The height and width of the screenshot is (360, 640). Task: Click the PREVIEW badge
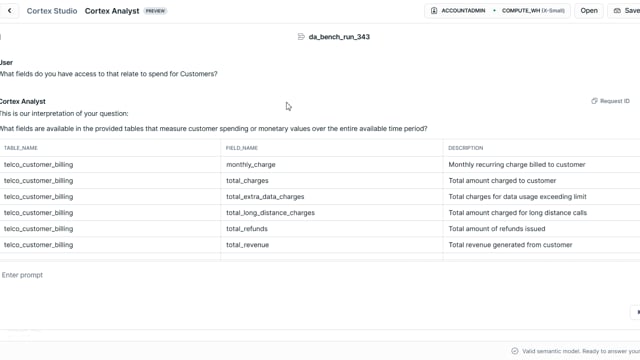tap(155, 11)
